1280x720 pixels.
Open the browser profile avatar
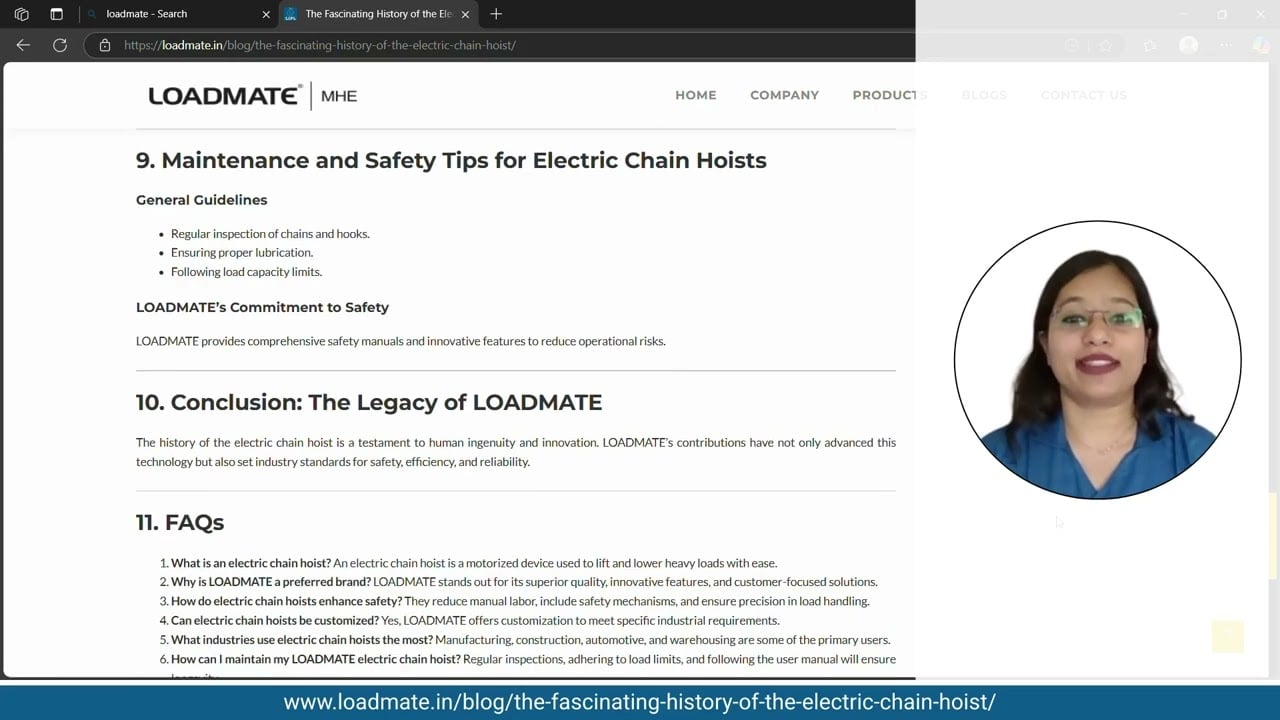pyautogui.click(x=1188, y=45)
